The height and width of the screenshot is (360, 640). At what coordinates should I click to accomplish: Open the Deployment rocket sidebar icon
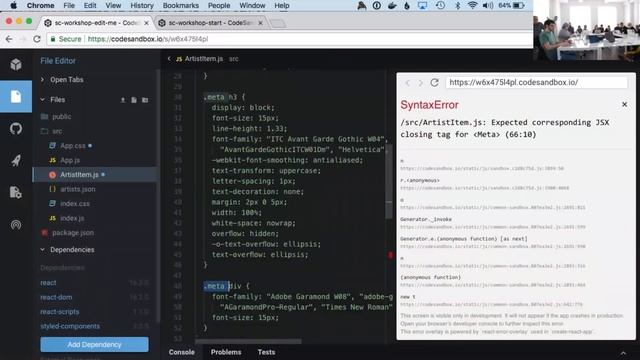(x=16, y=160)
